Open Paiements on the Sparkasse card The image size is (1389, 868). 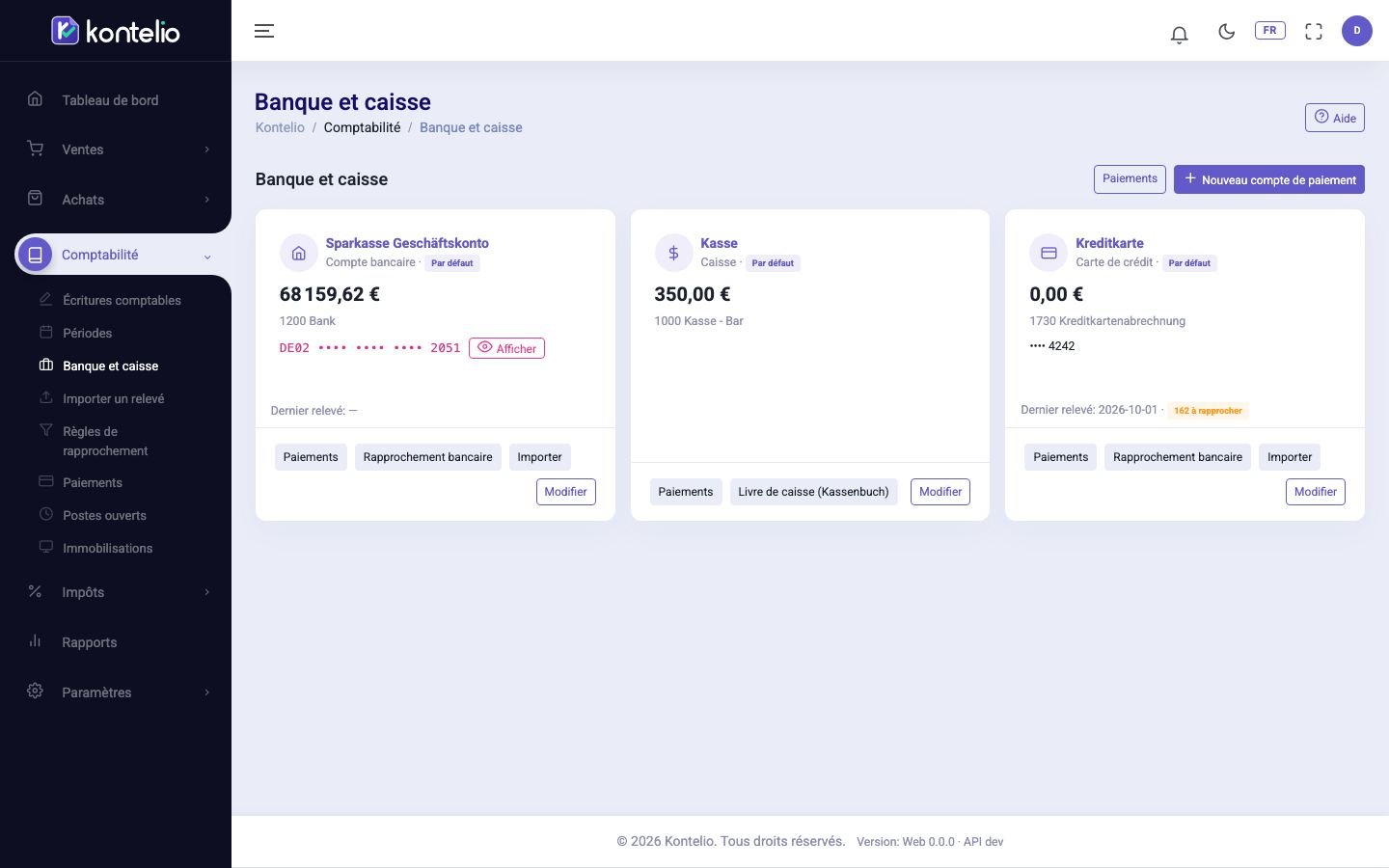click(x=311, y=457)
